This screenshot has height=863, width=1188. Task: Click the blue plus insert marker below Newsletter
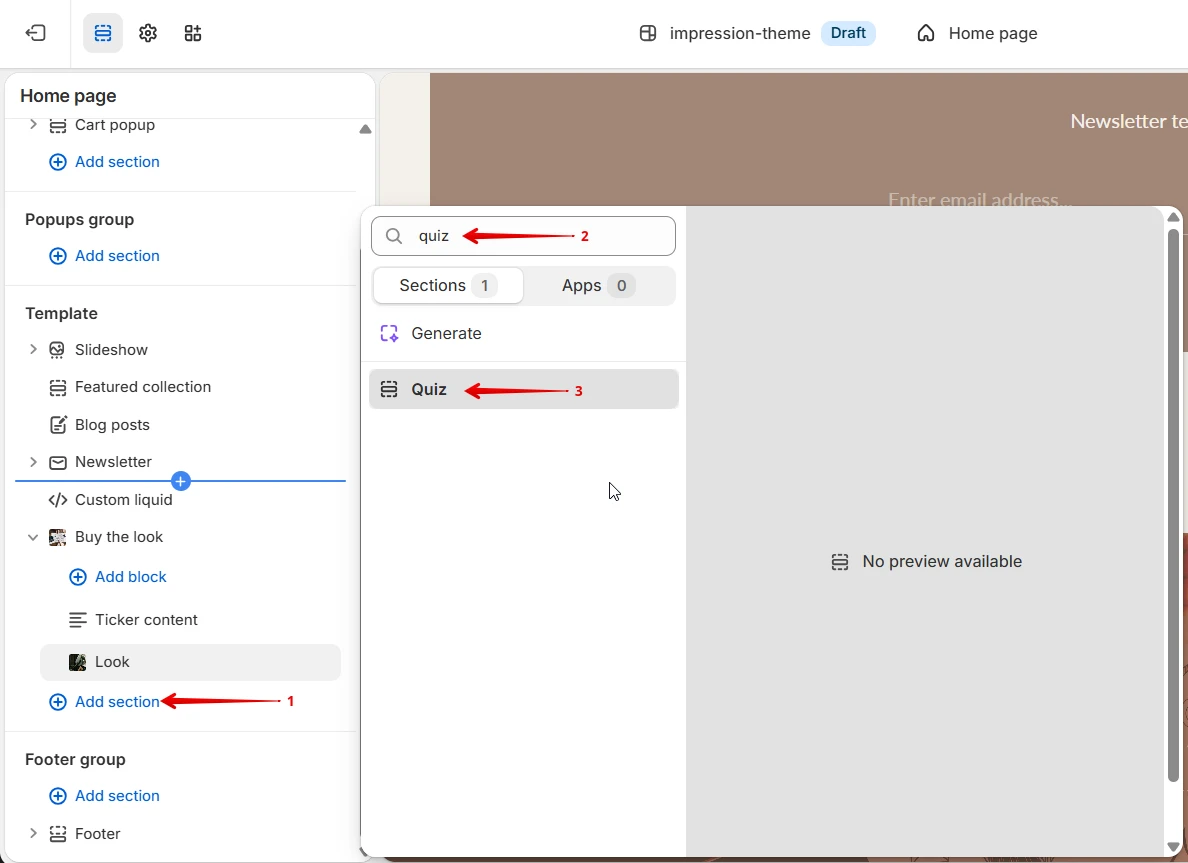click(180, 481)
